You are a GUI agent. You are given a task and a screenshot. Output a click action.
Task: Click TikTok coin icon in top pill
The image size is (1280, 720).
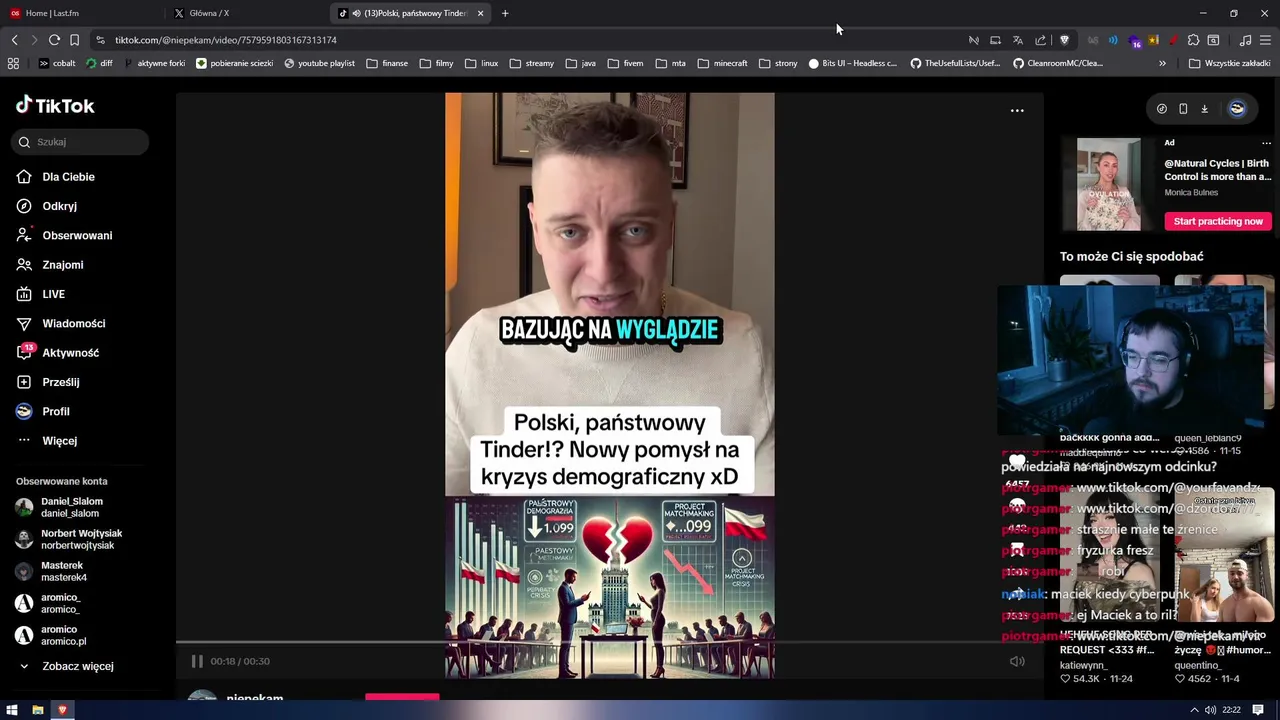(x=1161, y=109)
